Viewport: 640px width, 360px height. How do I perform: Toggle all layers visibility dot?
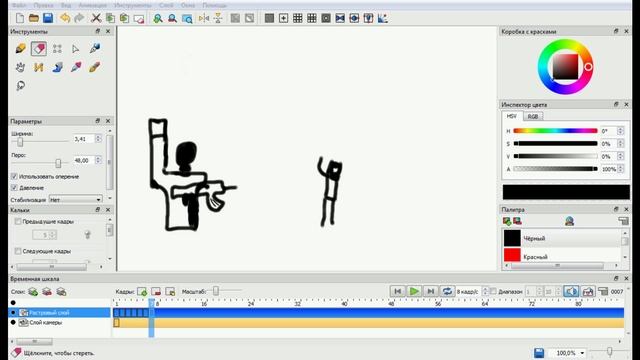coord(13,303)
